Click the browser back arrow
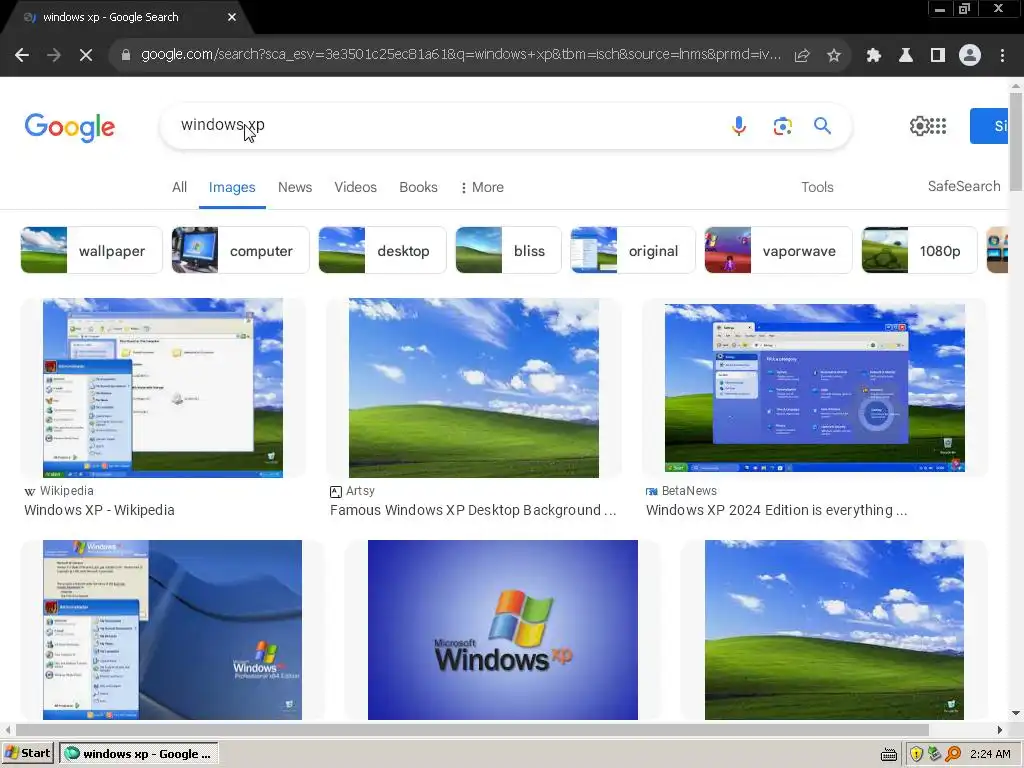This screenshot has height=768, width=1024. 22,55
